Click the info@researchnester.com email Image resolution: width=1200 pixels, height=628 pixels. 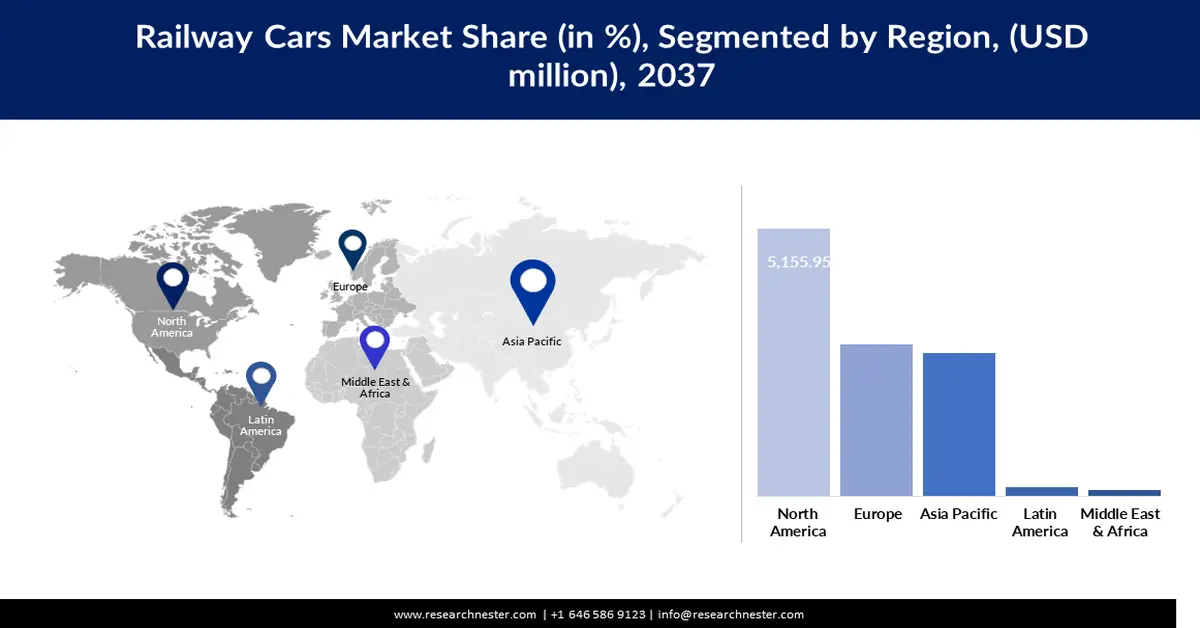click(731, 614)
